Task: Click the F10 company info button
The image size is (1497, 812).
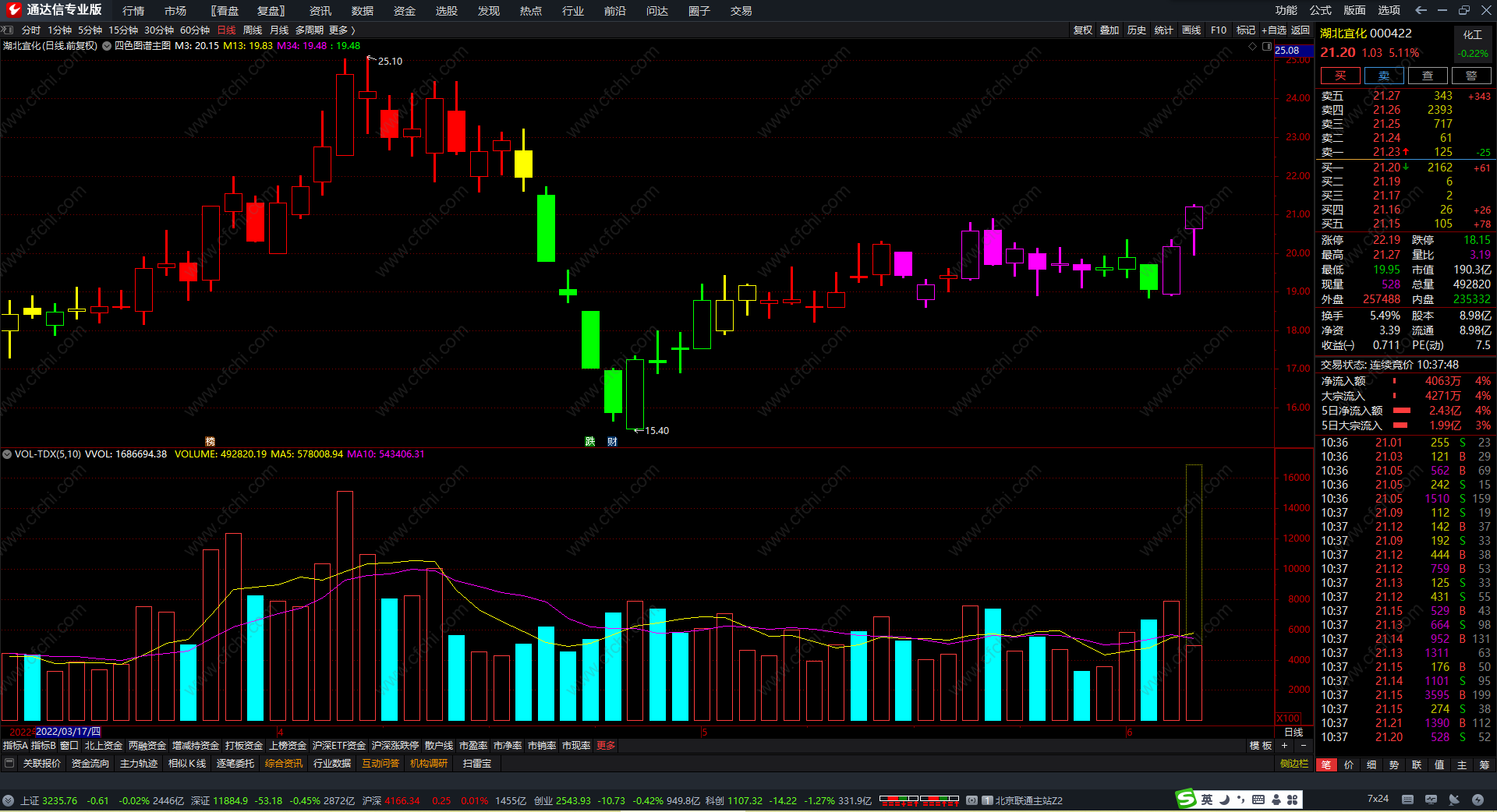Action: coord(1219,30)
